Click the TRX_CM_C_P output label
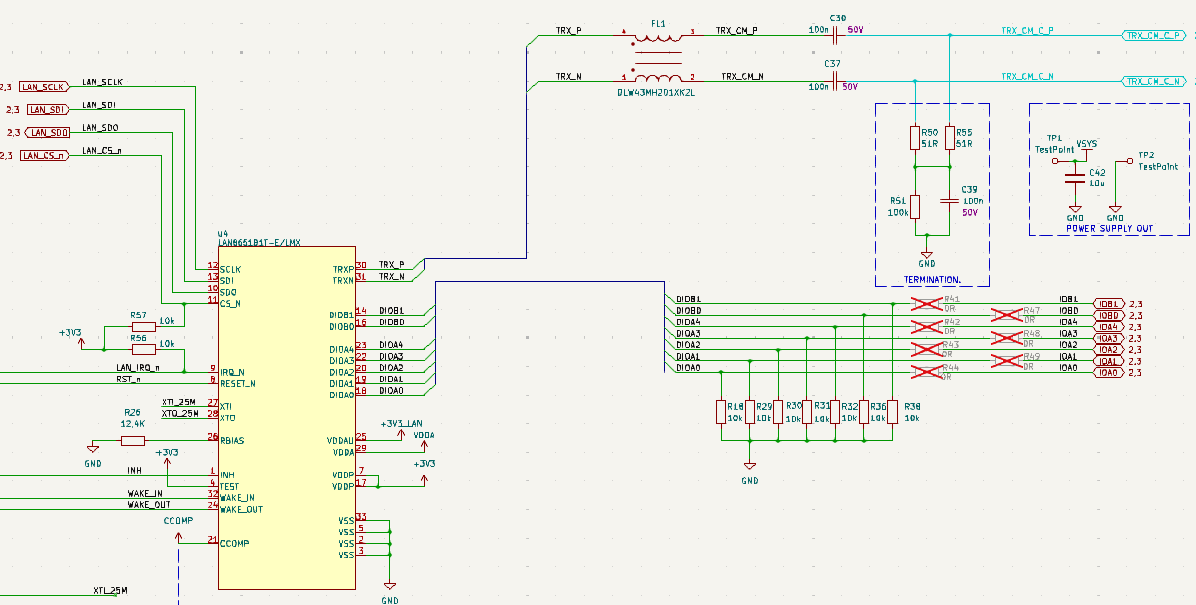 [1155, 35]
